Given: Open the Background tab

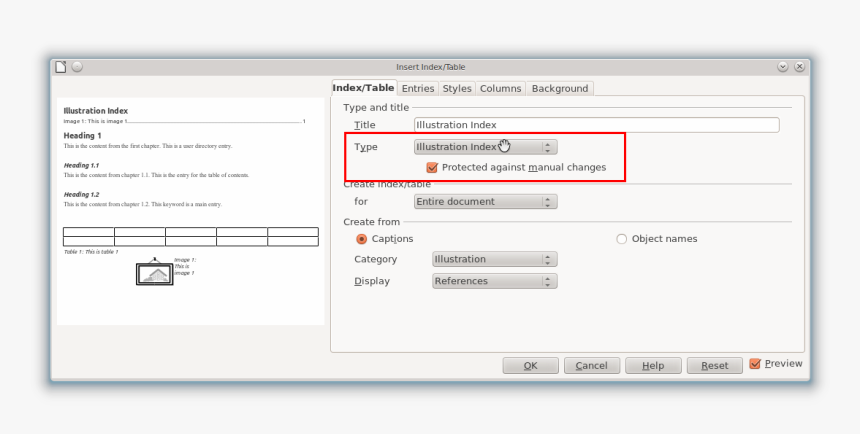Looking at the screenshot, I should pos(560,88).
